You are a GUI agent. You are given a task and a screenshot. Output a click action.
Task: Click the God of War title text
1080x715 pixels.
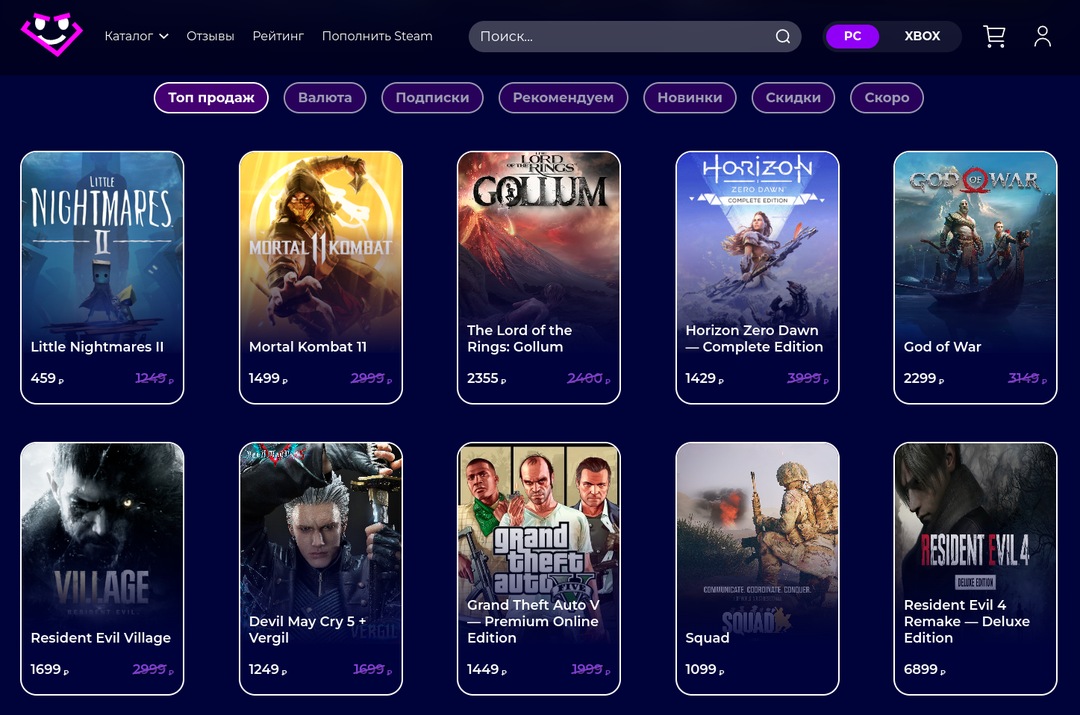point(942,346)
